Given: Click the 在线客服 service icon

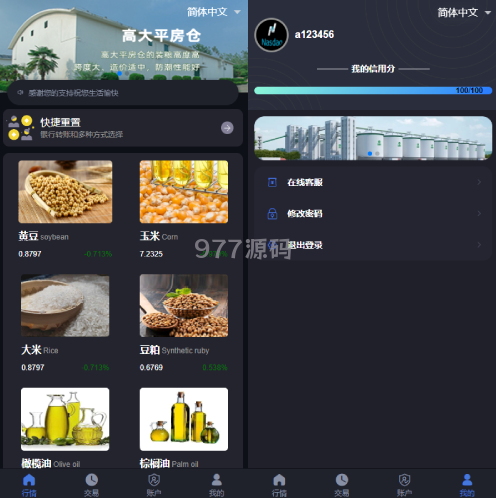Looking at the screenshot, I should tap(272, 182).
